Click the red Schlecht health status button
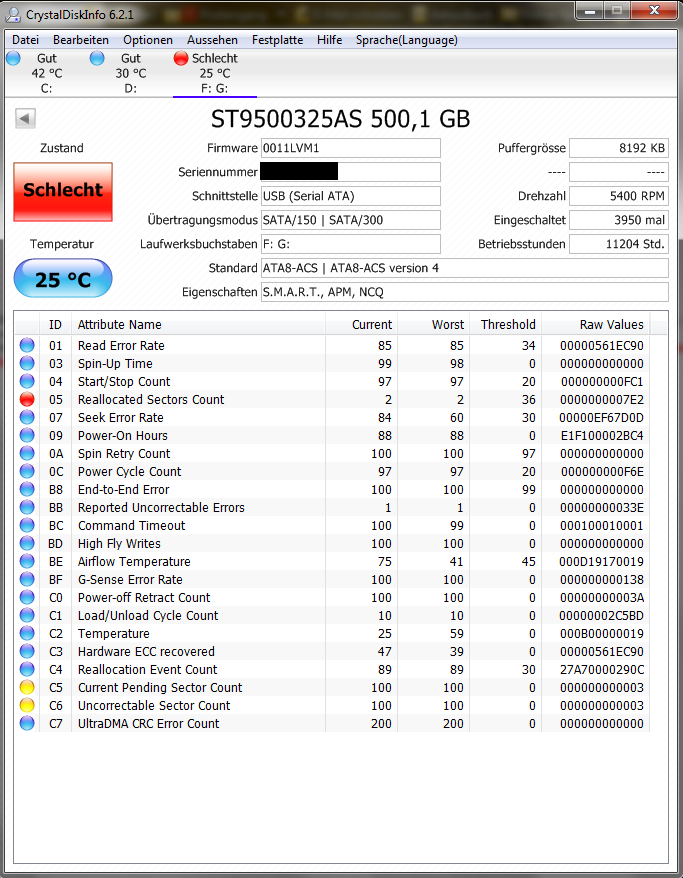 coord(63,192)
